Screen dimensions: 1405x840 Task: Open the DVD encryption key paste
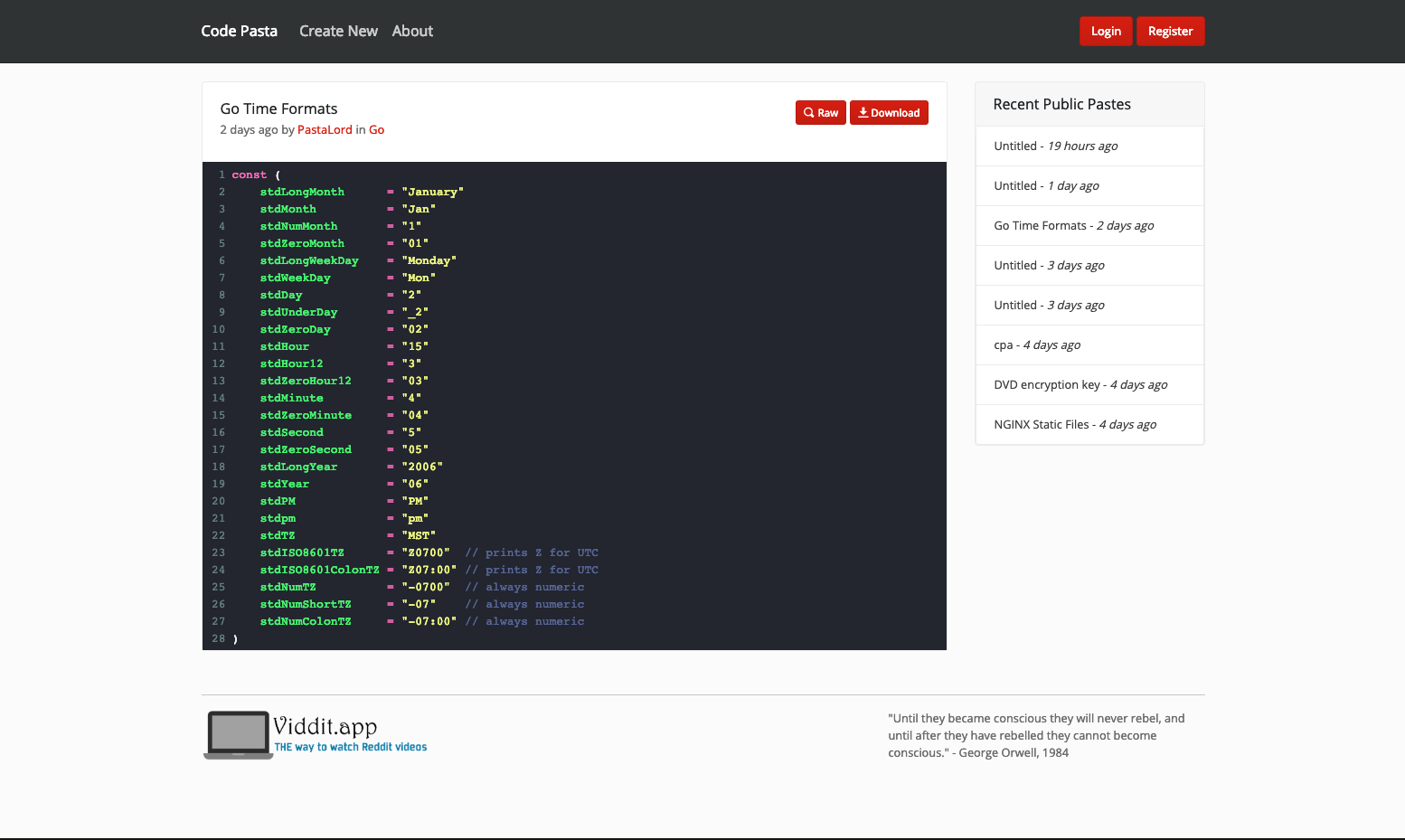(x=1080, y=384)
